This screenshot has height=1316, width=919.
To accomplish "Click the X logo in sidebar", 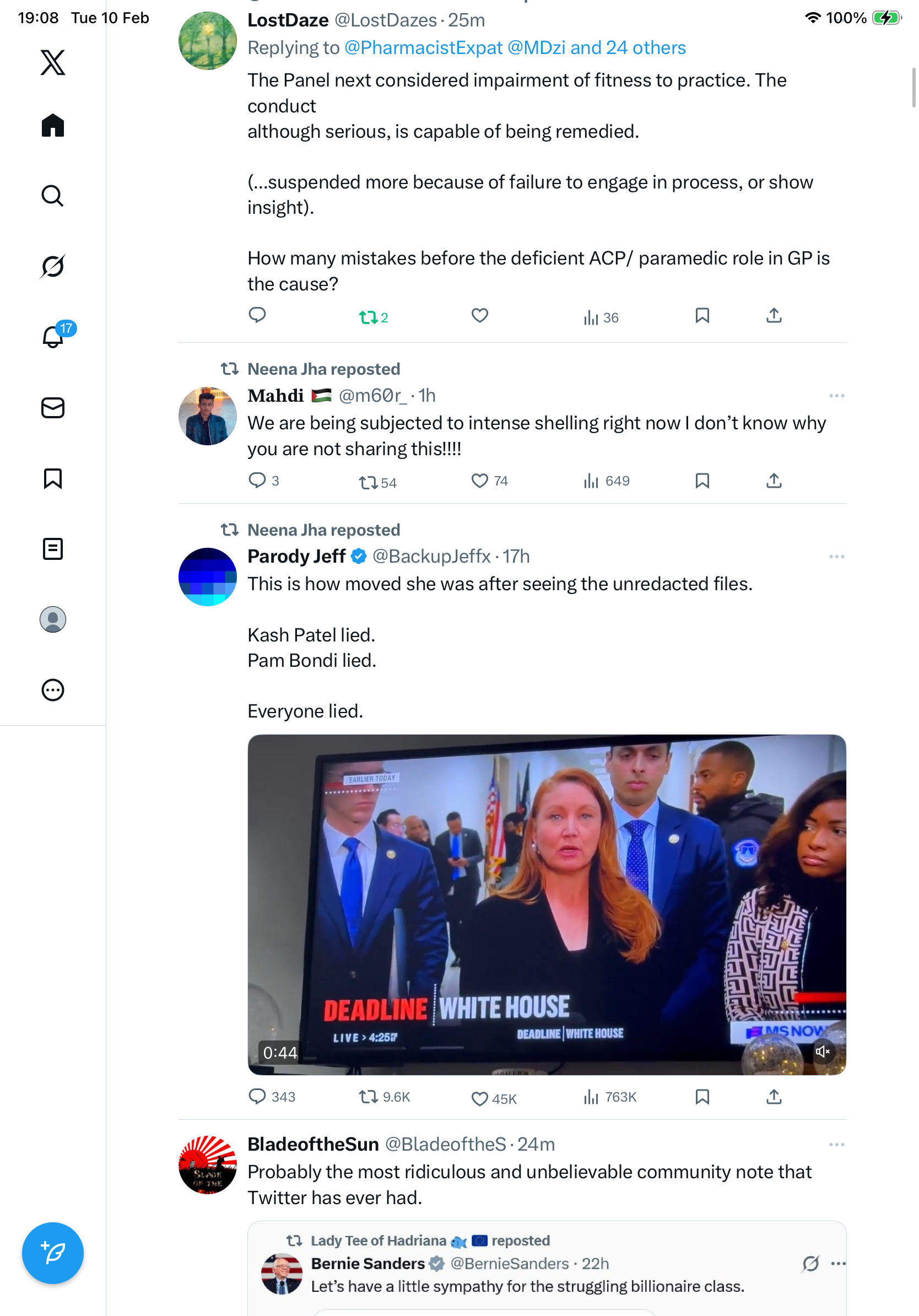I will coord(53,62).
